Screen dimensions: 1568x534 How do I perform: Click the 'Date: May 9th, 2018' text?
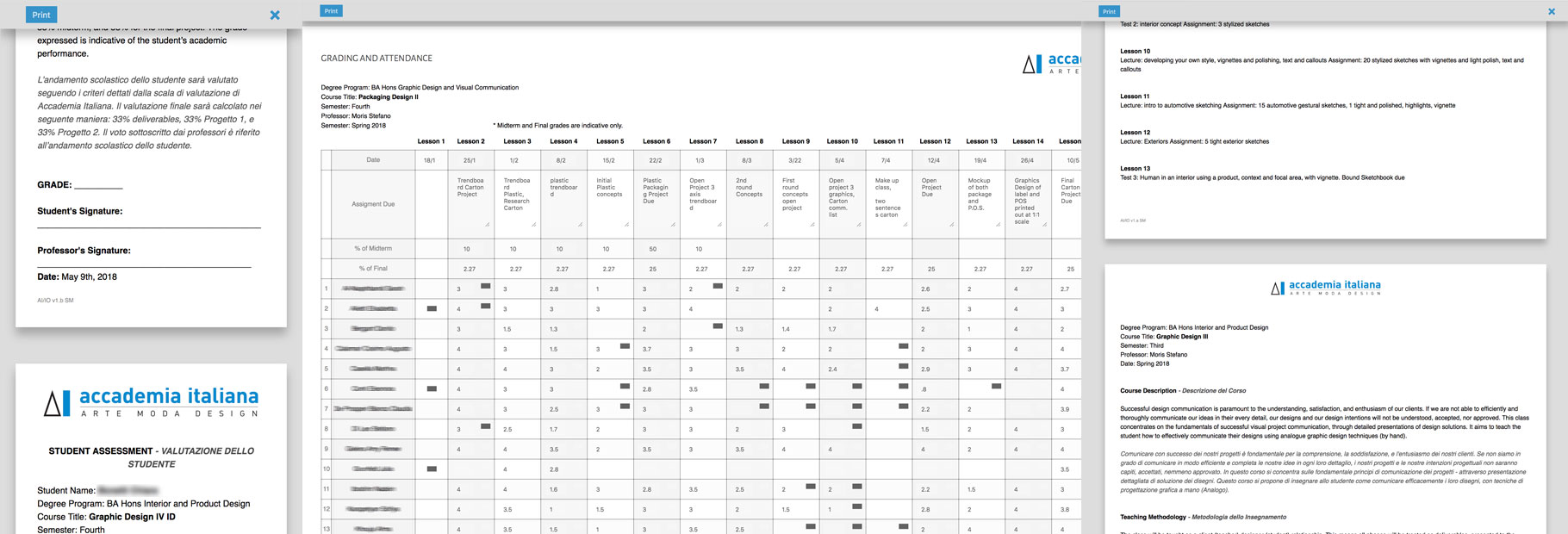77,277
